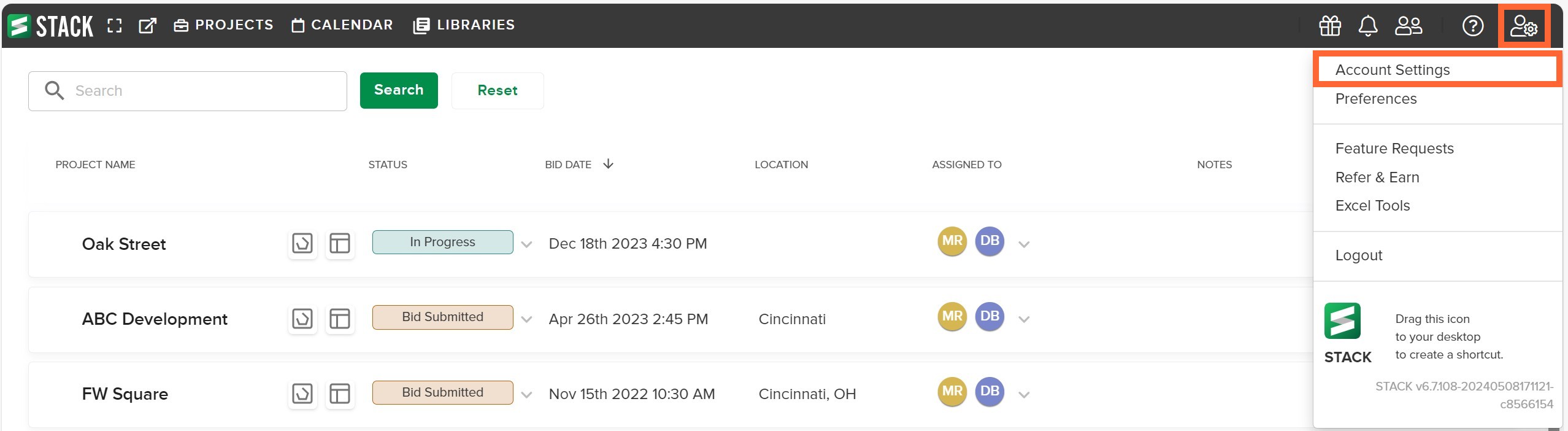Expand the ABC Development assignees chevron
Screen dimensions: 1568x431
(x=1024, y=319)
